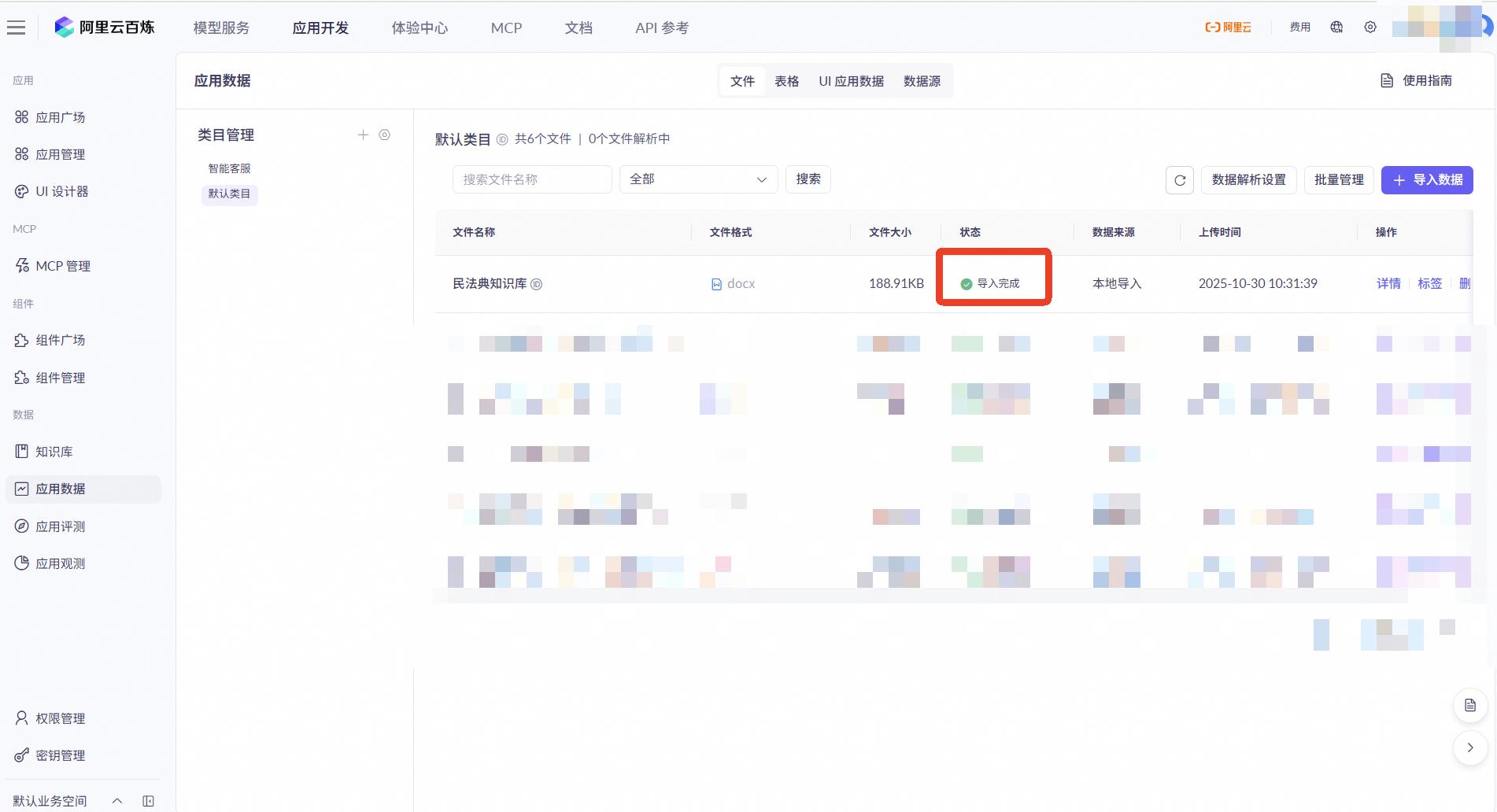Switch to the 数据源 tab

click(x=922, y=81)
